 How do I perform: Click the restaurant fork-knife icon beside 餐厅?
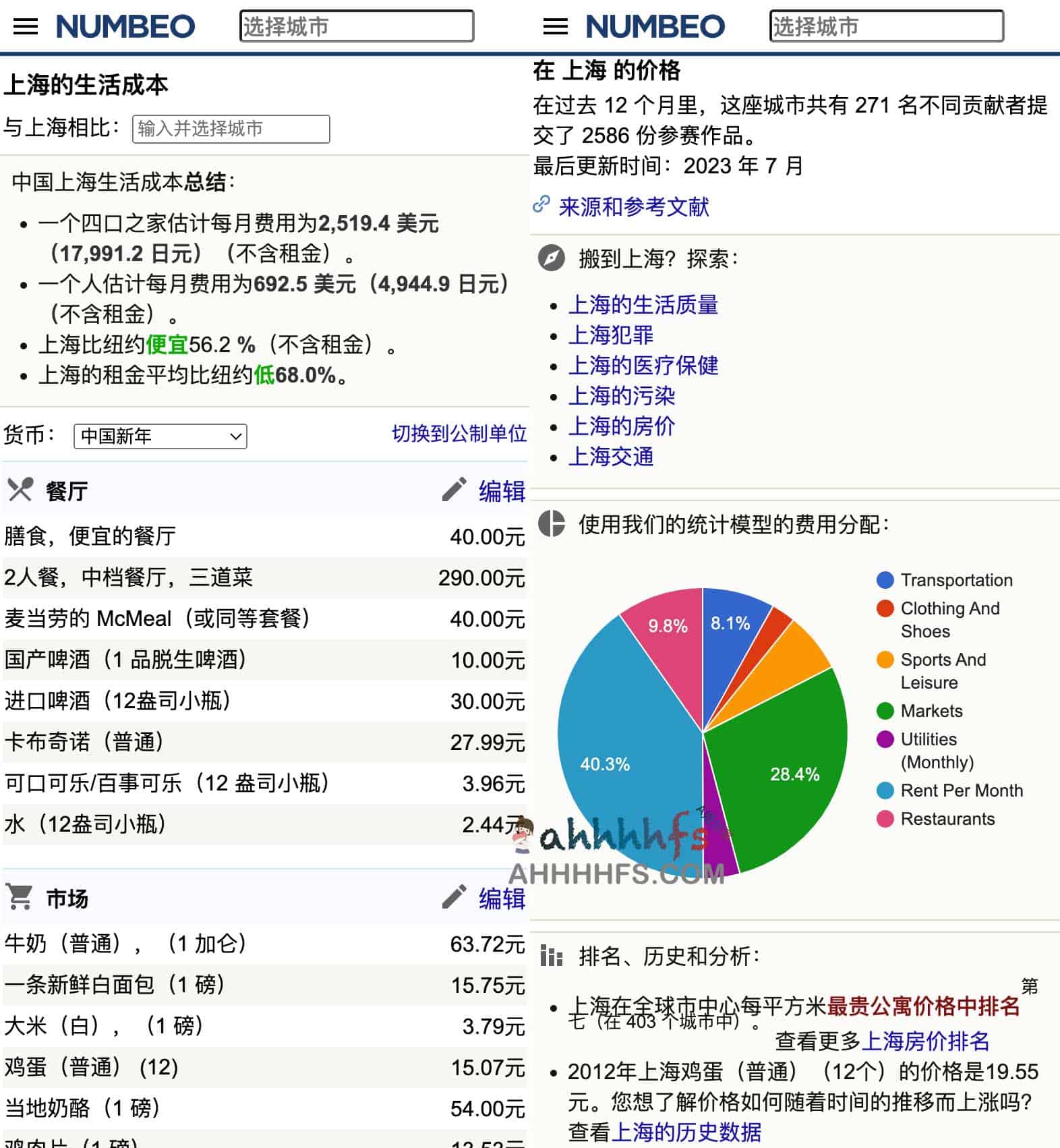[20, 490]
